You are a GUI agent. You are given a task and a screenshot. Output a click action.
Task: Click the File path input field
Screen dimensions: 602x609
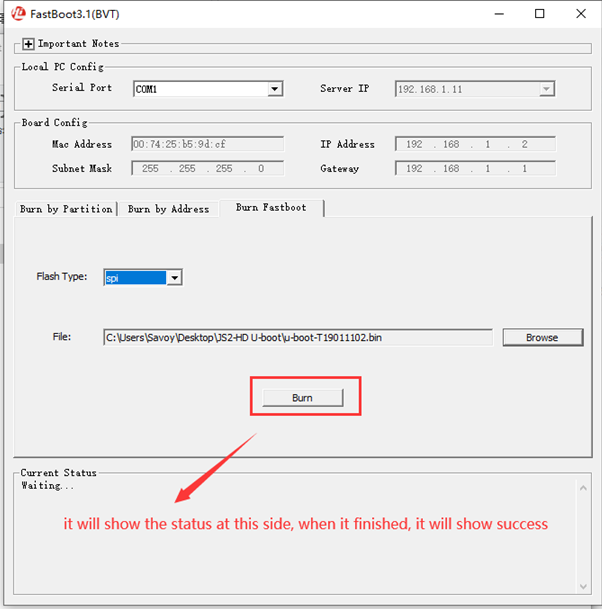pos(298,338)
